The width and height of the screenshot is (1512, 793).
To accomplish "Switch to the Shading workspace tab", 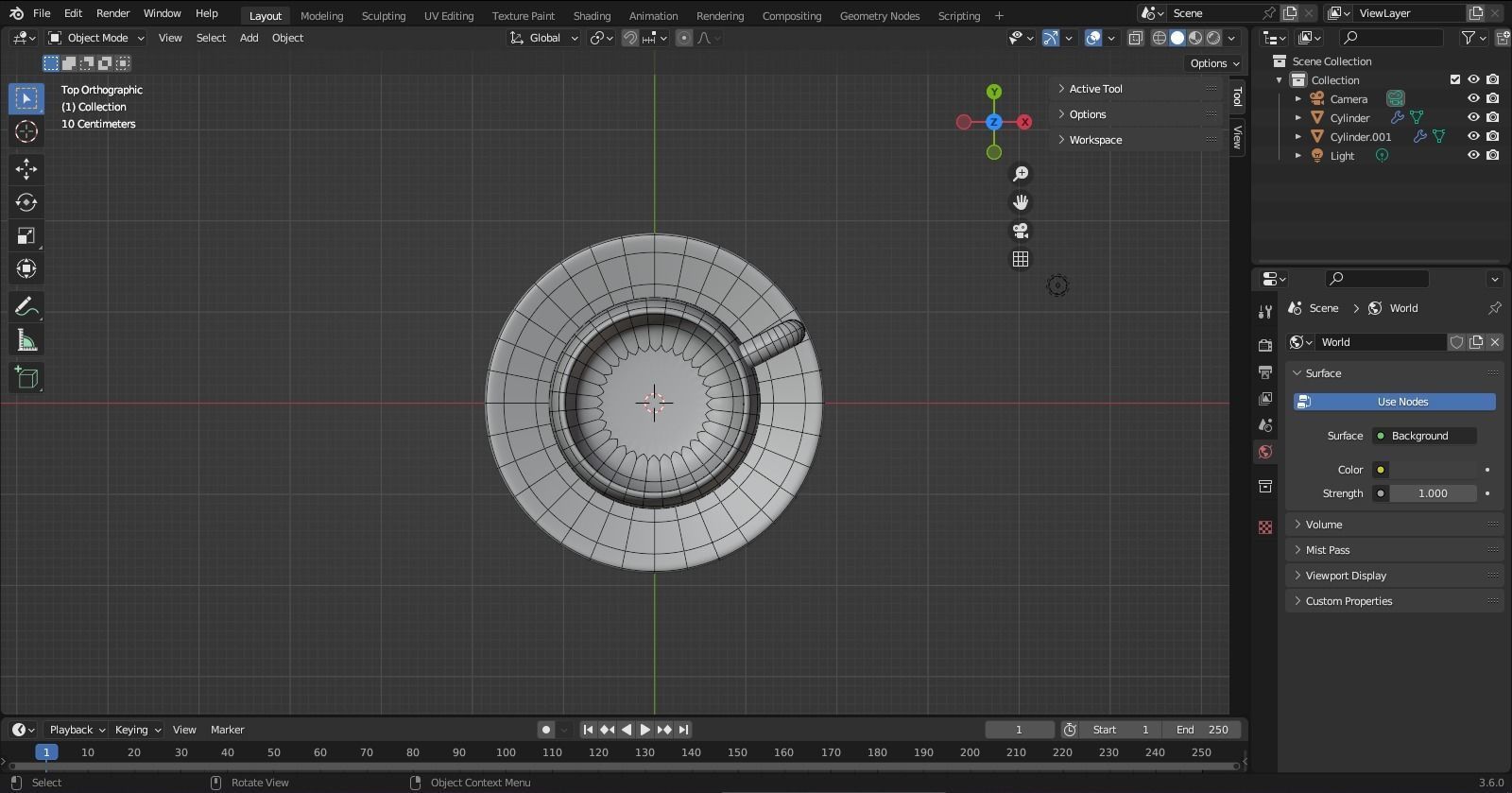I will click(x=592, y=16).
